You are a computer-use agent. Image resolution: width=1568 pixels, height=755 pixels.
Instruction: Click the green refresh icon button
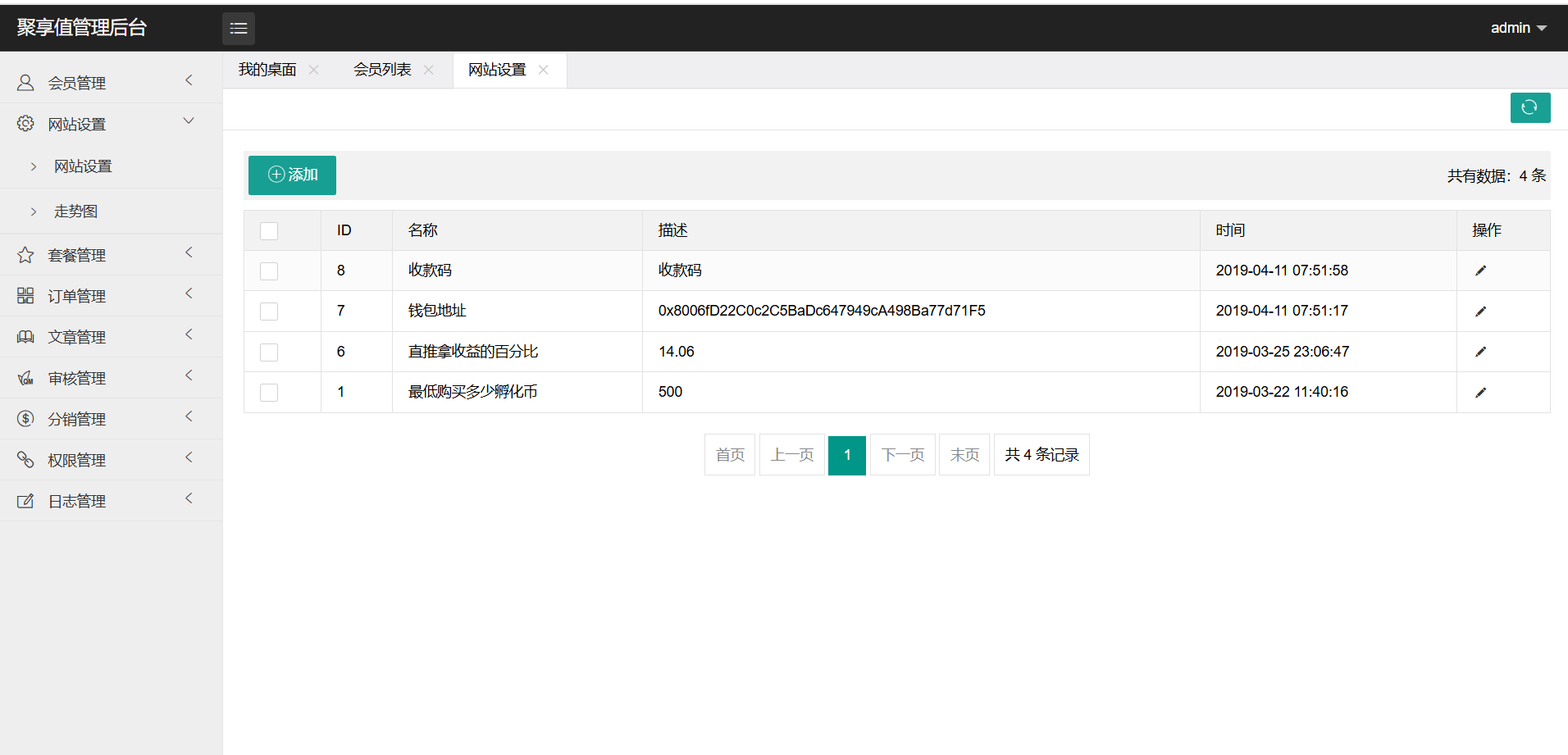coord(1529,107)
